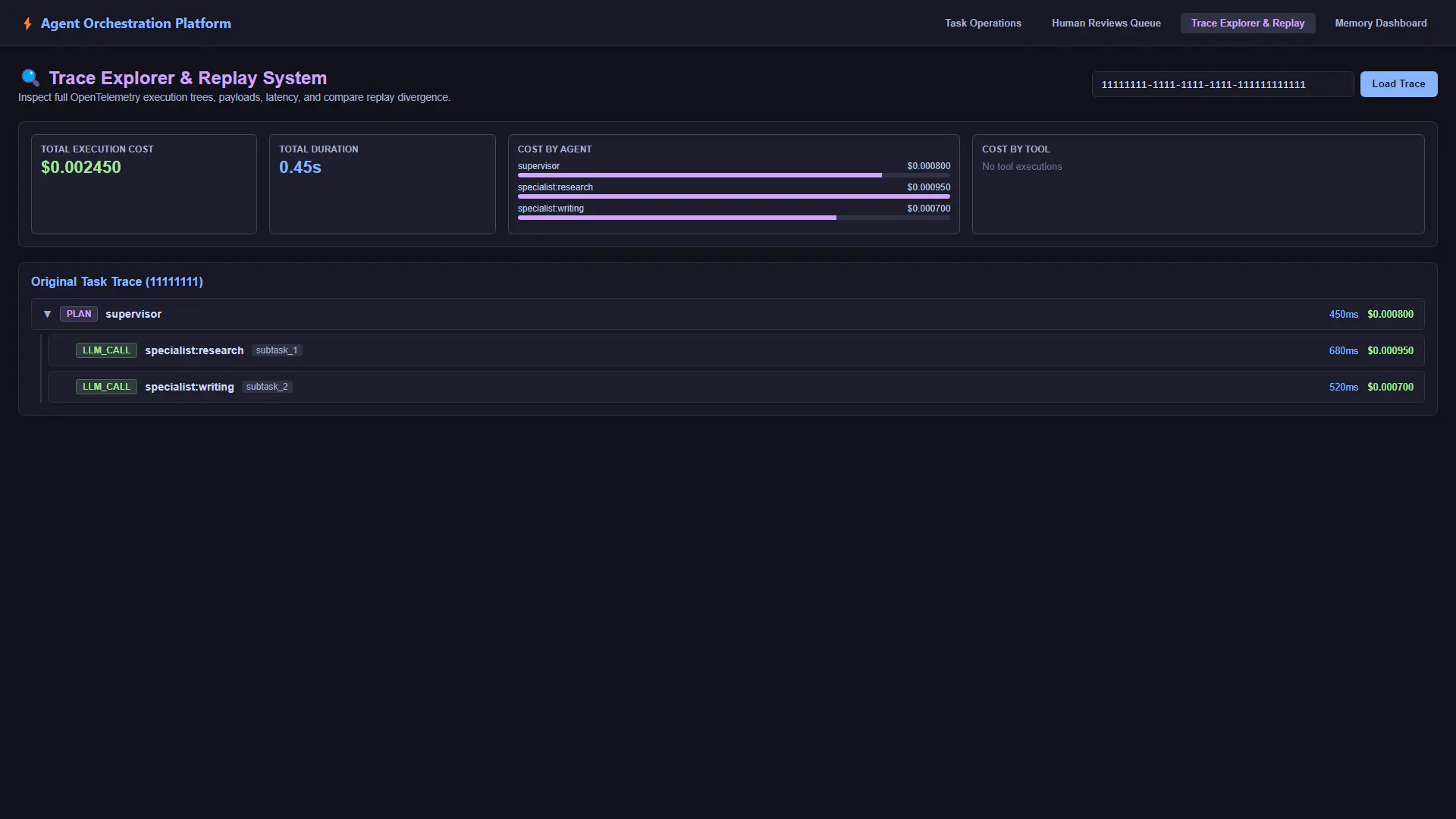Open the Human Reviews Queue tab

(x=1106, y=24)
